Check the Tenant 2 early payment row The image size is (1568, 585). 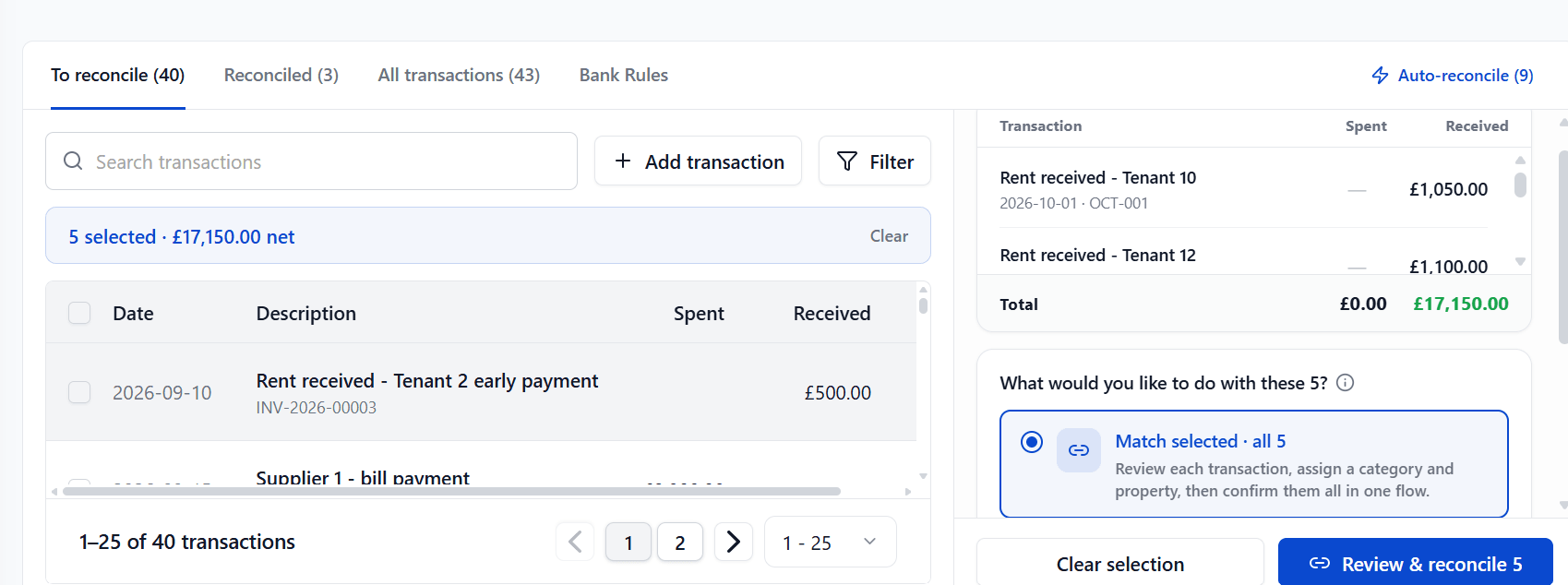(x=79, y=392)
